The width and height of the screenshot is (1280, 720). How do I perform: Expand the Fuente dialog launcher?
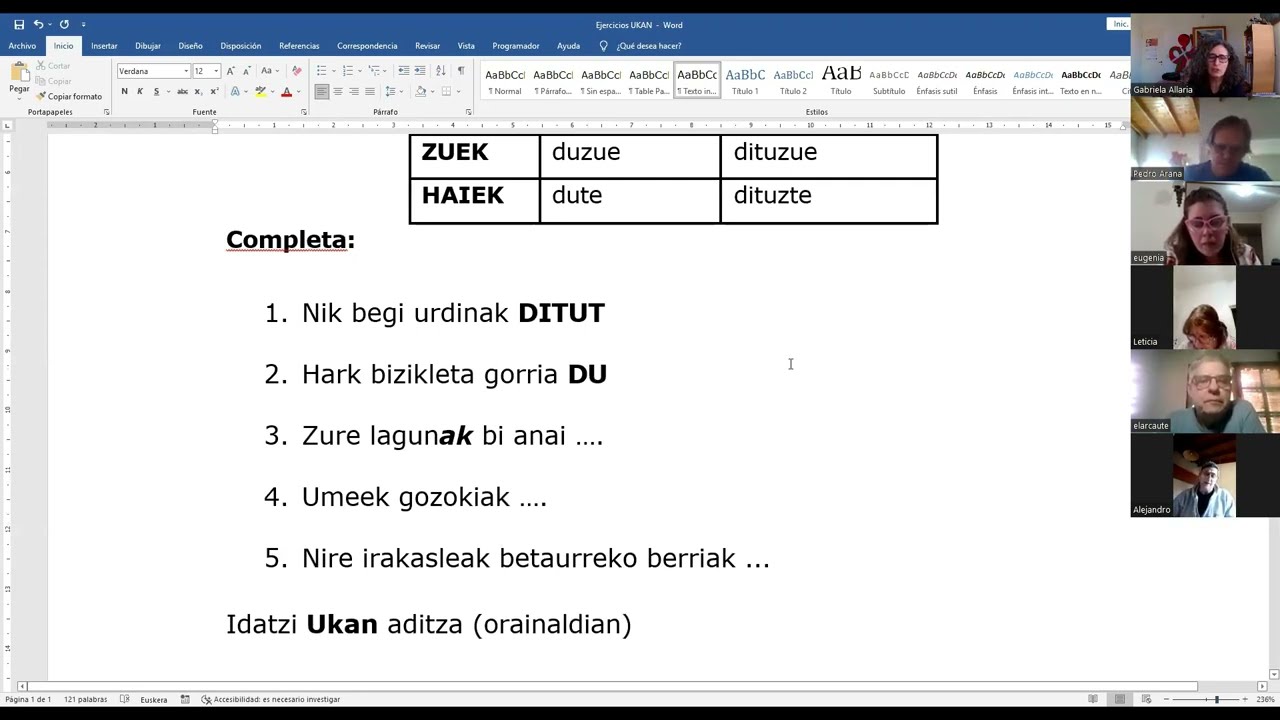(304, 112)
